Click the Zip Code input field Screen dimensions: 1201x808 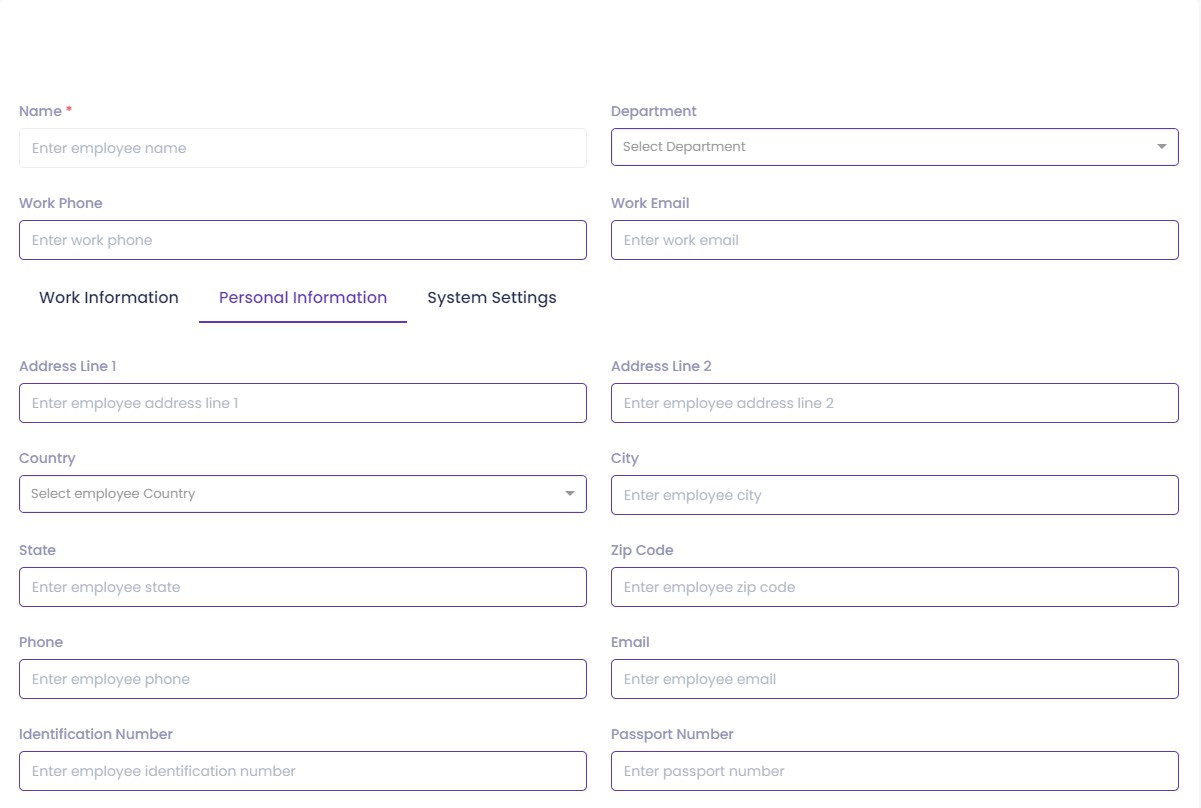(x=894, y=587)
